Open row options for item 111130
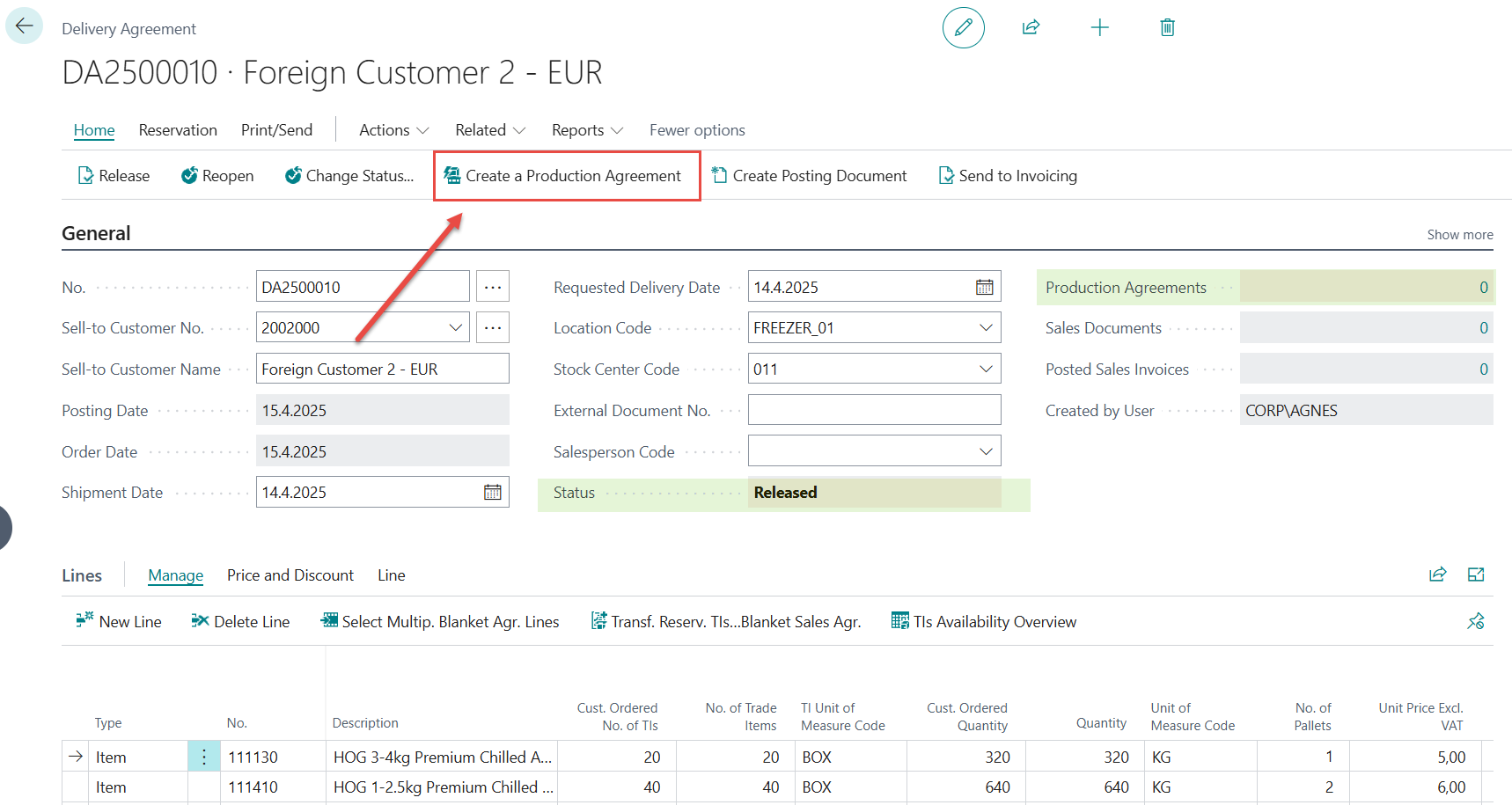Image resolution: width=1512 pixels, height=805 pixels. coord(203,757)
